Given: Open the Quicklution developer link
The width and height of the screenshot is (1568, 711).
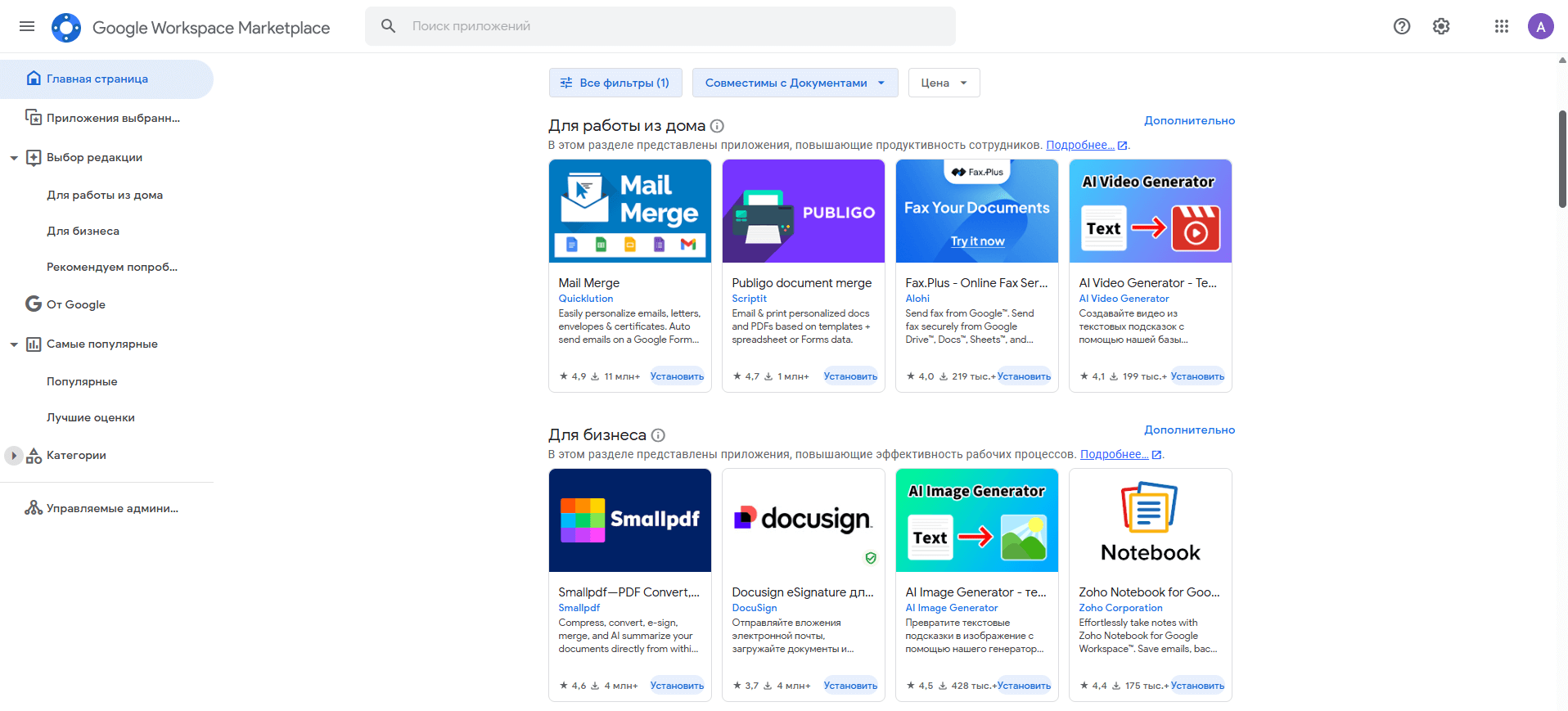Looking at the screenshot, I should (586, 299).
